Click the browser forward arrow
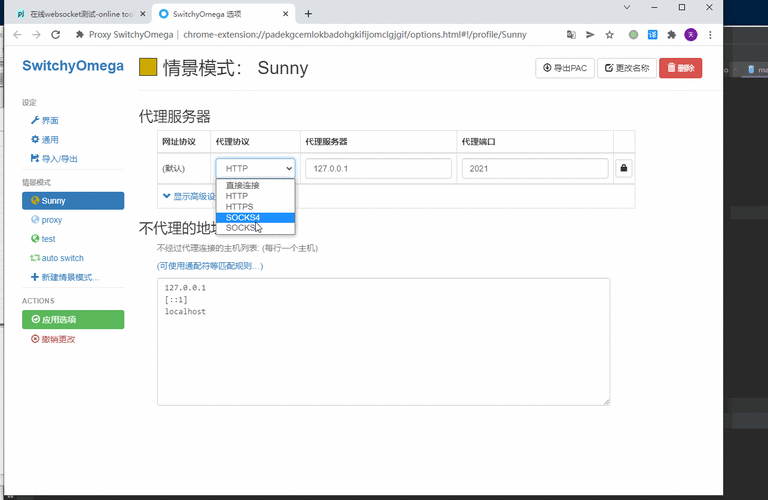 [36, 35]
